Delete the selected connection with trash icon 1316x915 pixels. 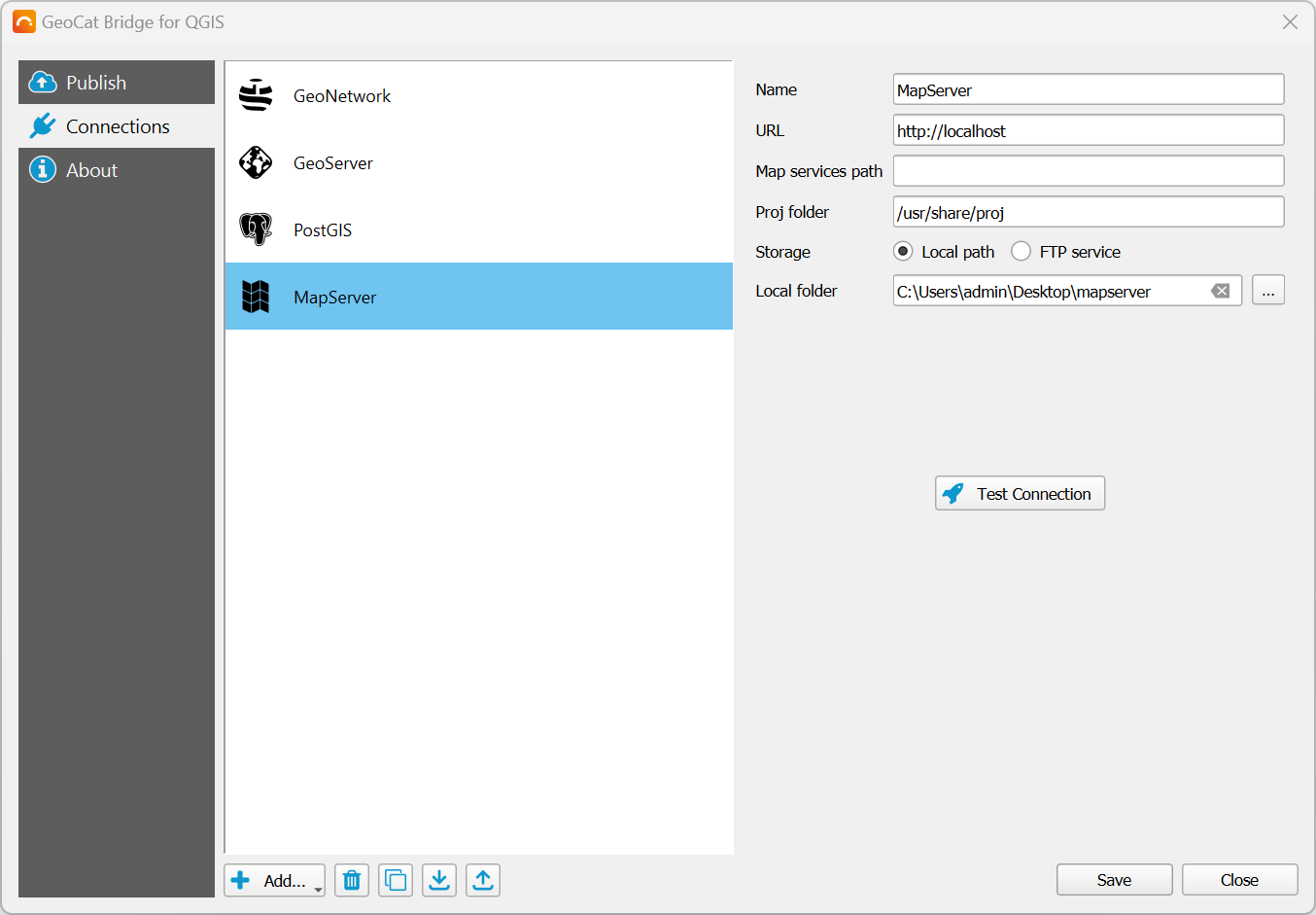(352, 880)
